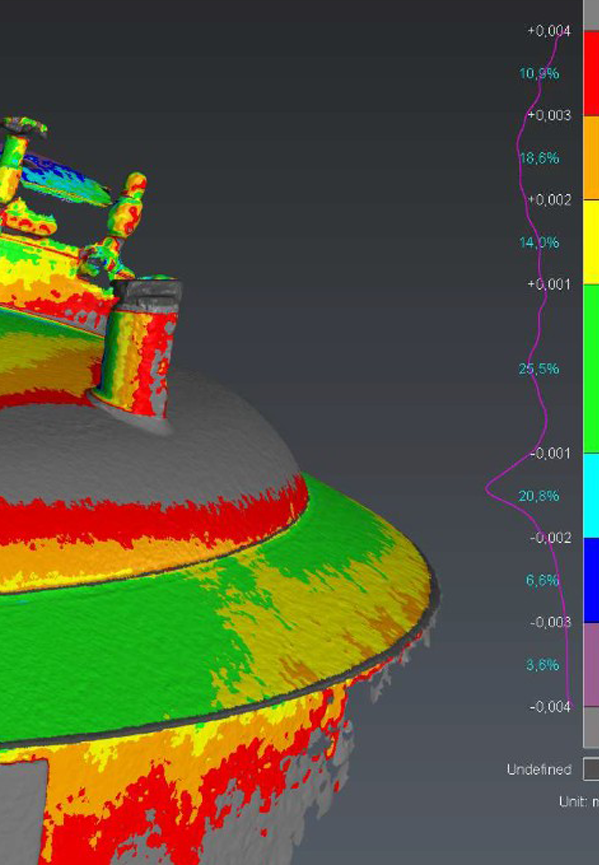The image size is (599, 865).
Task: Click the 20,8% histogram peak label
Action: pyautogui.click(x=538, y=496)
